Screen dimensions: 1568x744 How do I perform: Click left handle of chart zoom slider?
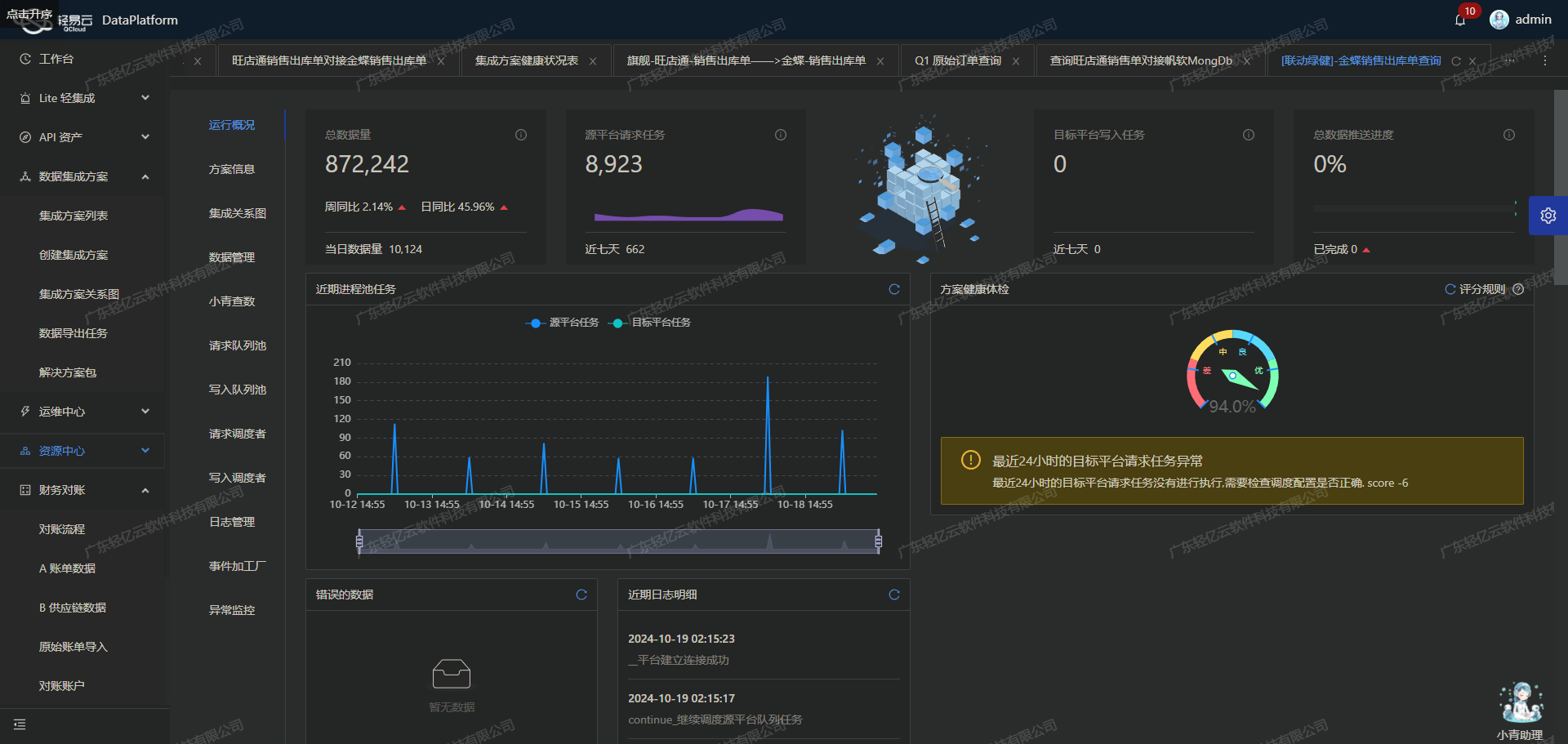pyautogui.click(x=359, y=541)
